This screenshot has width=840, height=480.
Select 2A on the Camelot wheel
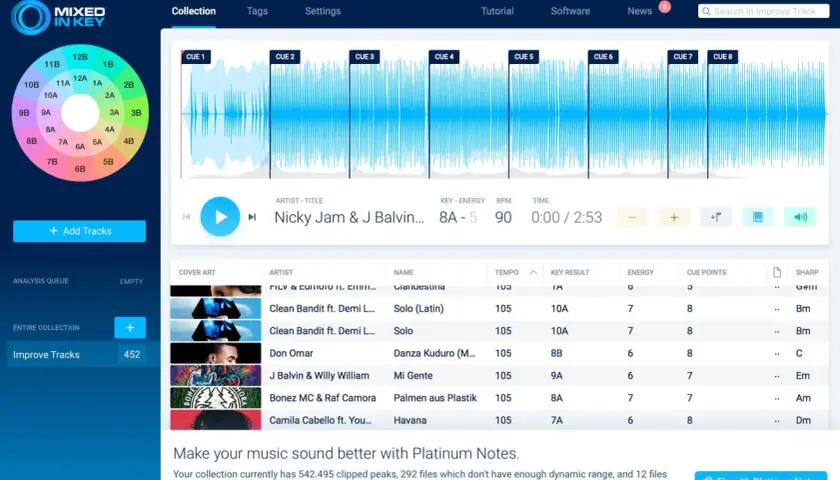pos(110,95)
